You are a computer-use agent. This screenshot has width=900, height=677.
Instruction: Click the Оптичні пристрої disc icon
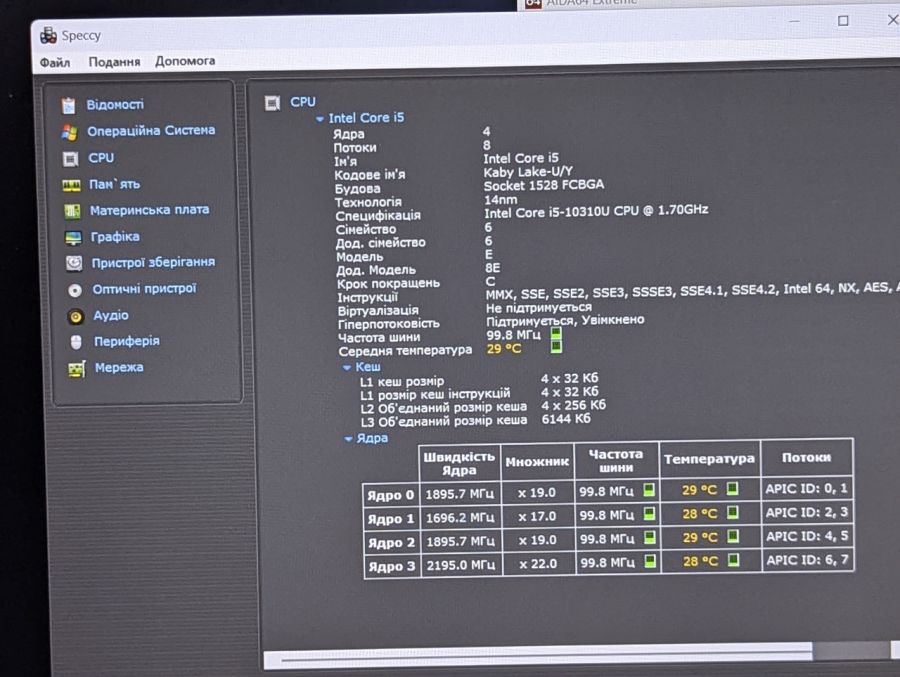coord(75,290)
